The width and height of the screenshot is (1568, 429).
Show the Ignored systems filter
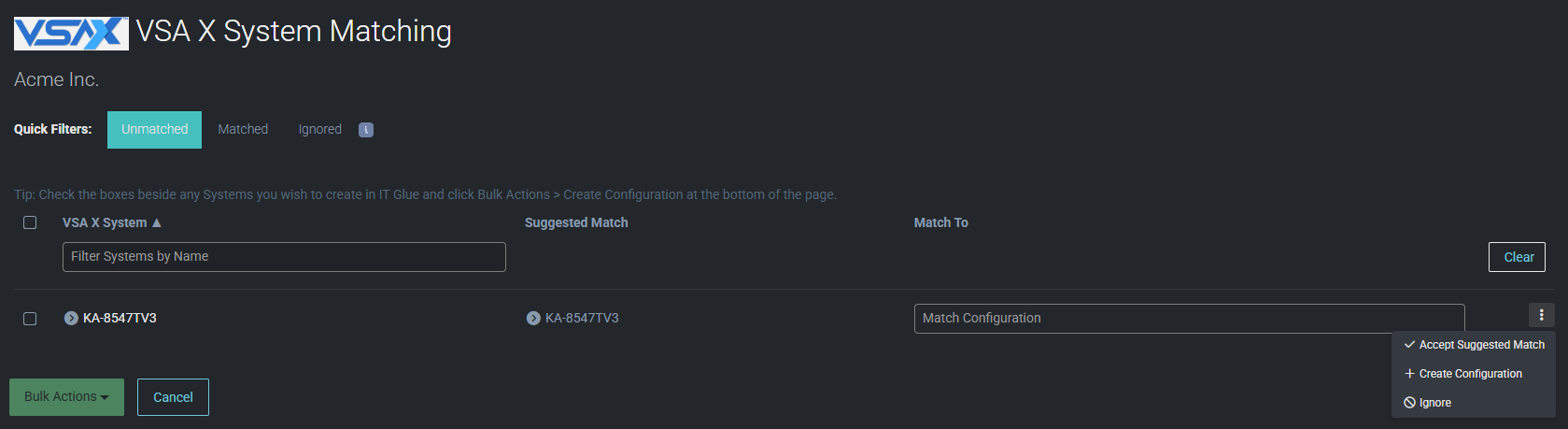(x=319, y=129)
